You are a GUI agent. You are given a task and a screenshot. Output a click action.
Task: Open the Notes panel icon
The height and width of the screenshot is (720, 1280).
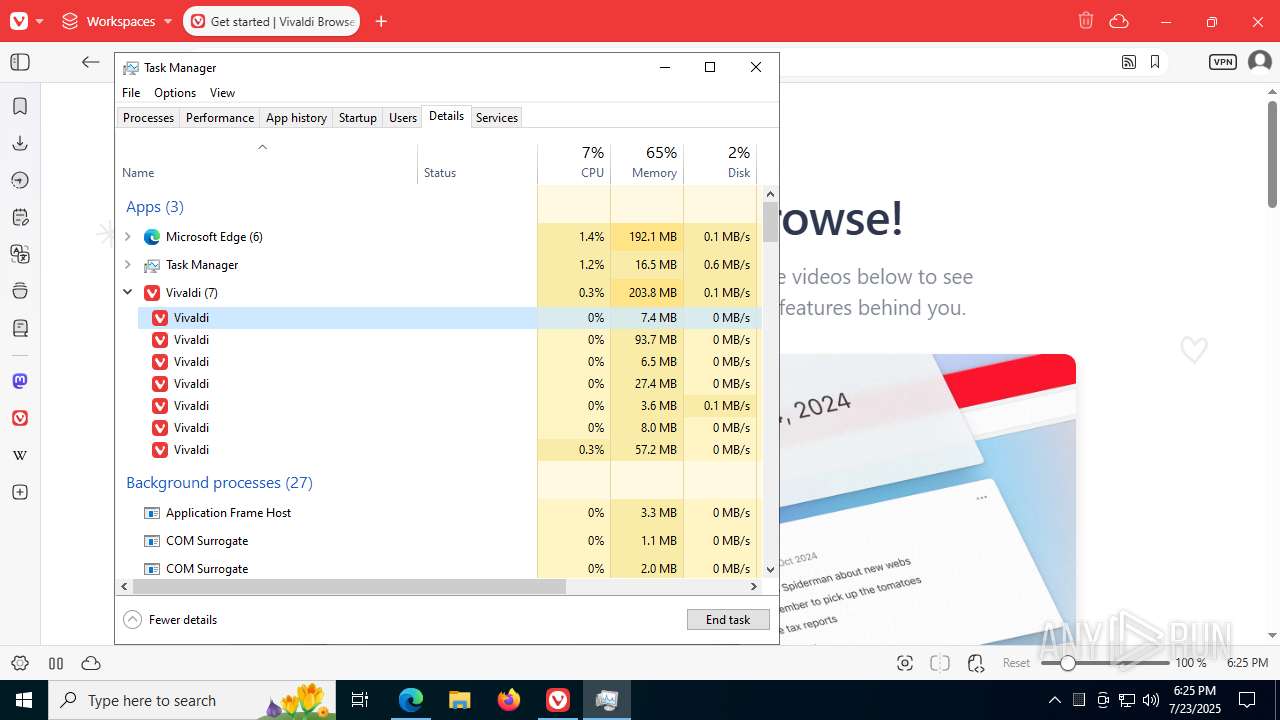click(x=20, y=217)
